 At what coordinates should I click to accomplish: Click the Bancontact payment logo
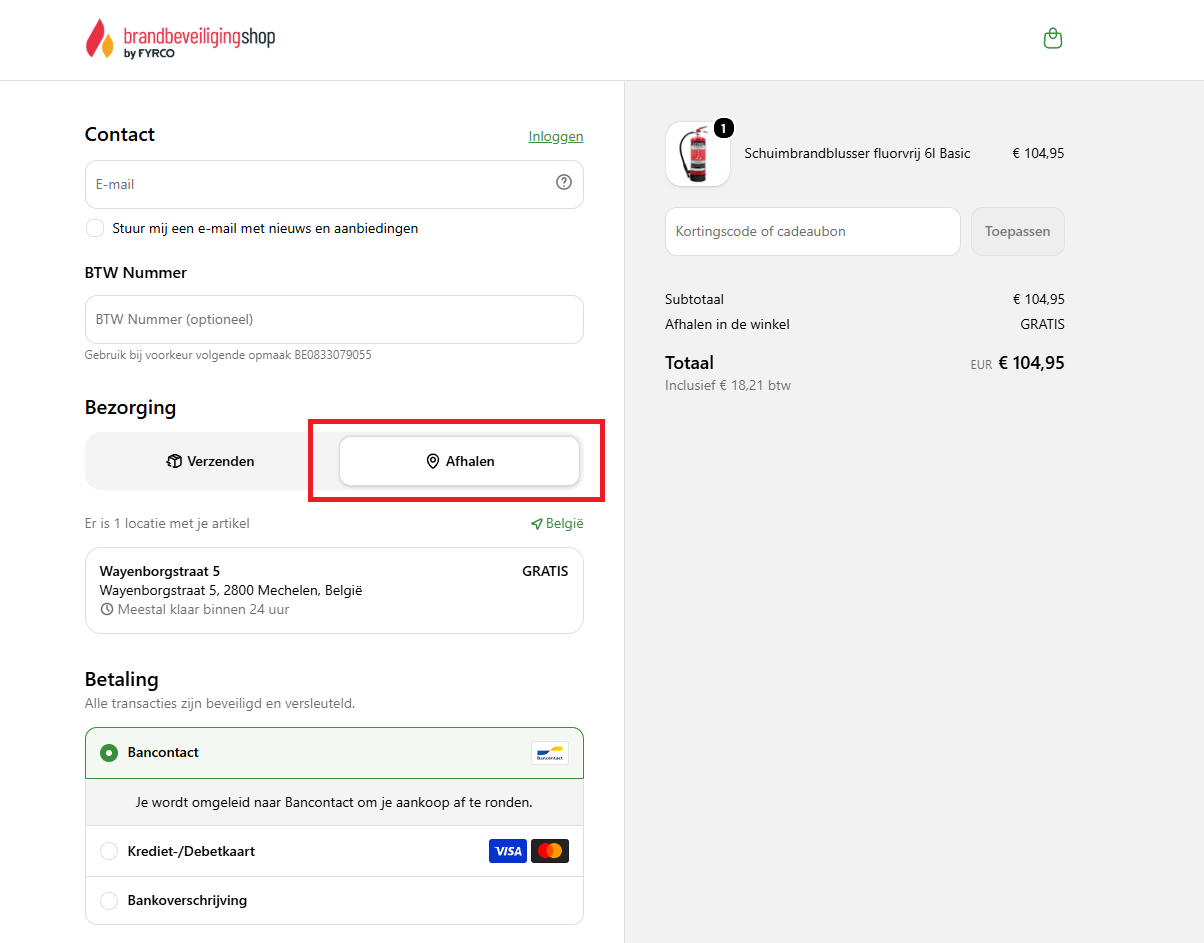(550, 753)
